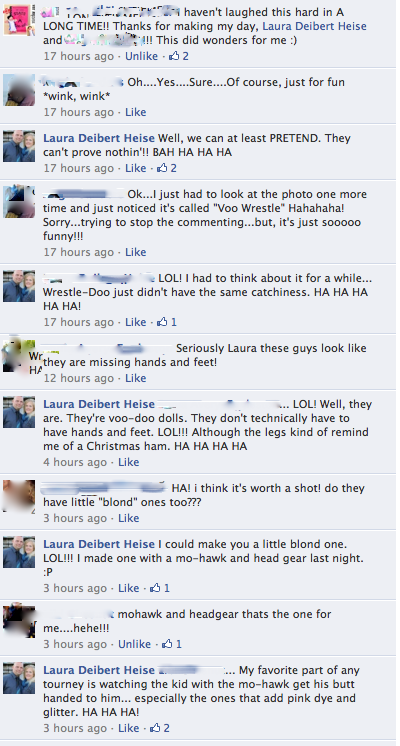This screenshot has width=400, height=746.
Task: Click thumbs-up icon on PRETEND comment
Action: [x=163, y=168]
